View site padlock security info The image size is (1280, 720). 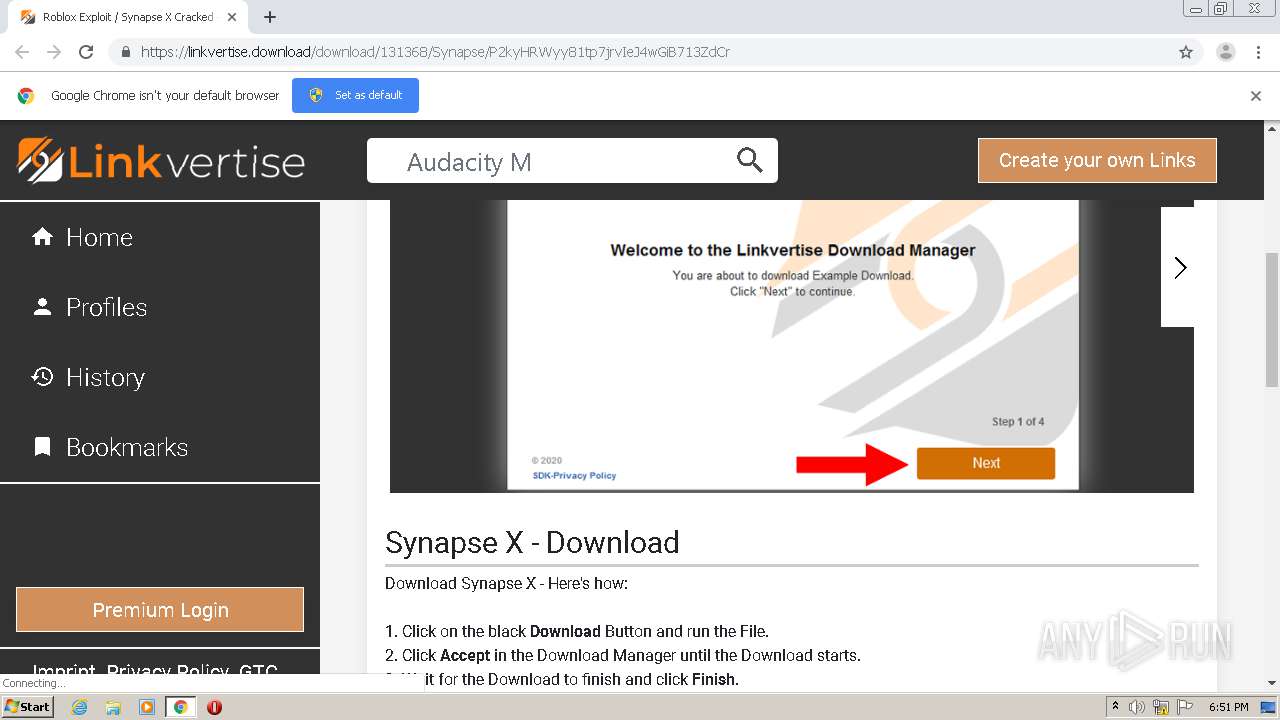tap(125, 52)
